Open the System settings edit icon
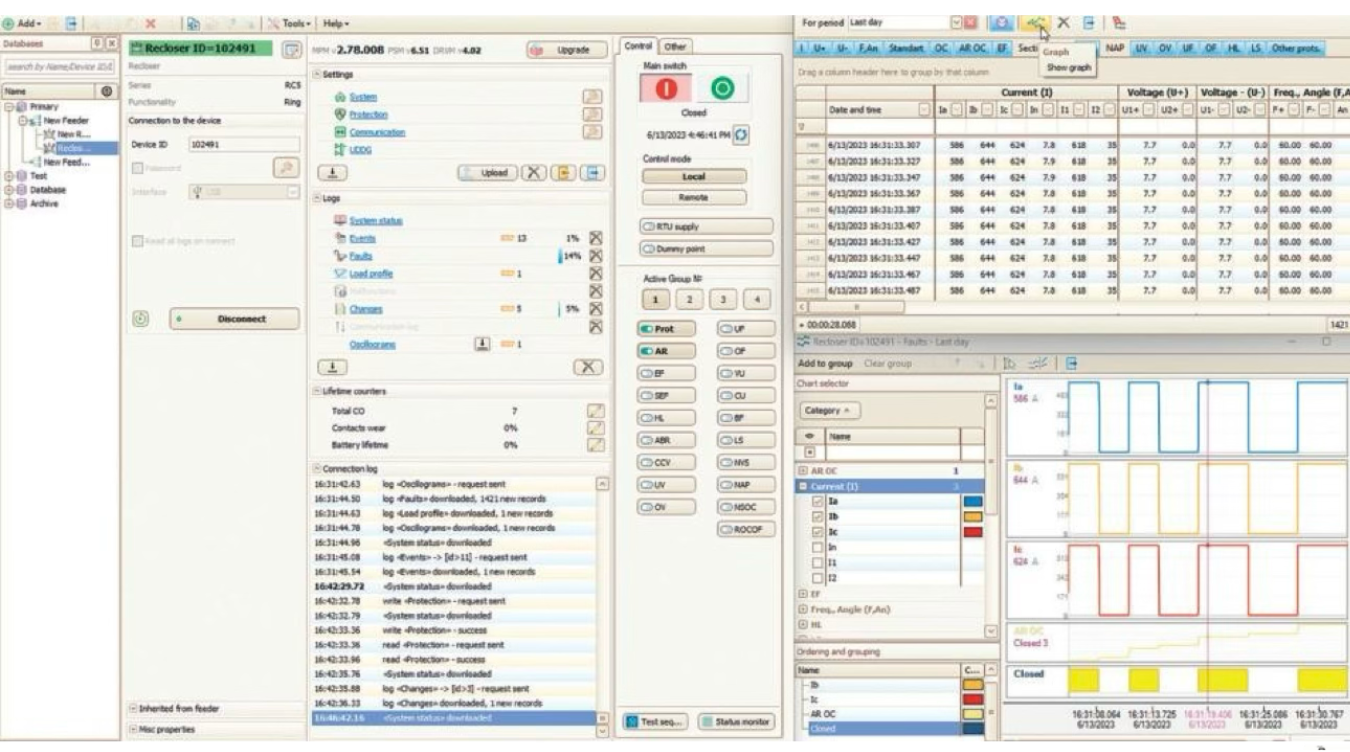The image size is (1350, 752). coord(593,95)
